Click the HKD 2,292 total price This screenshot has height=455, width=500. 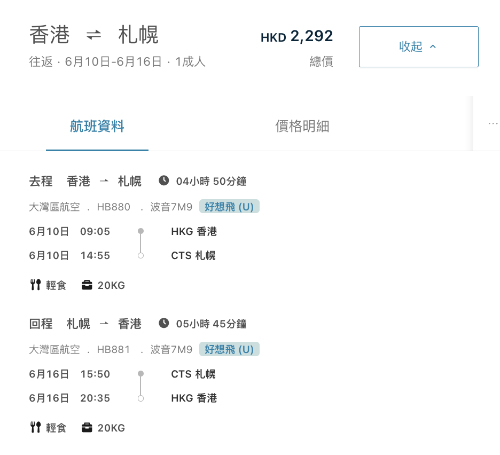point(297,36)
